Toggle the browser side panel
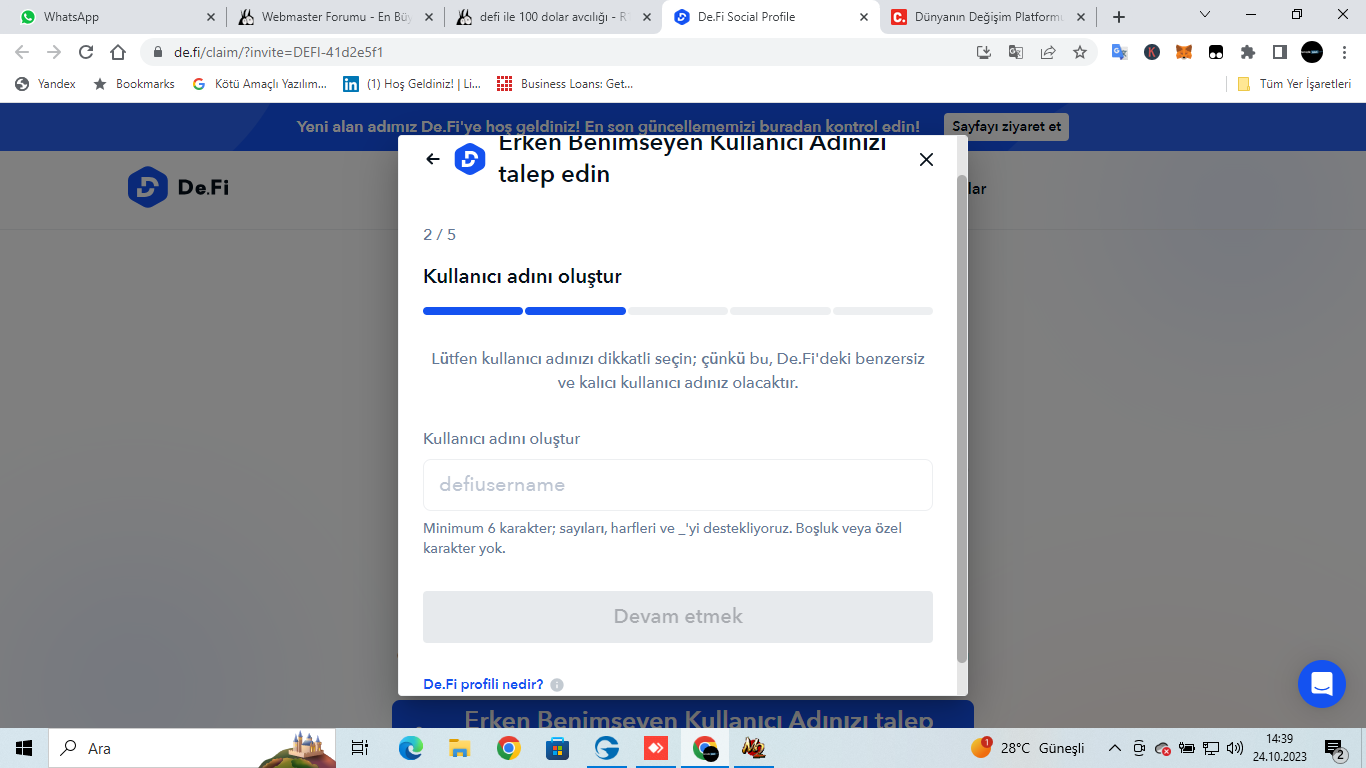 [x=1279, y=52]
